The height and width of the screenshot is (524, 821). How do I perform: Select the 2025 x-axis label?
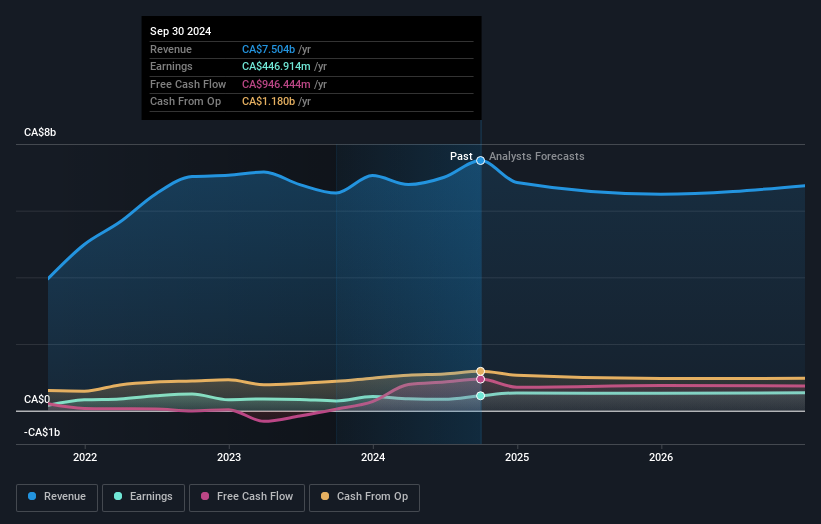[517, 457]
